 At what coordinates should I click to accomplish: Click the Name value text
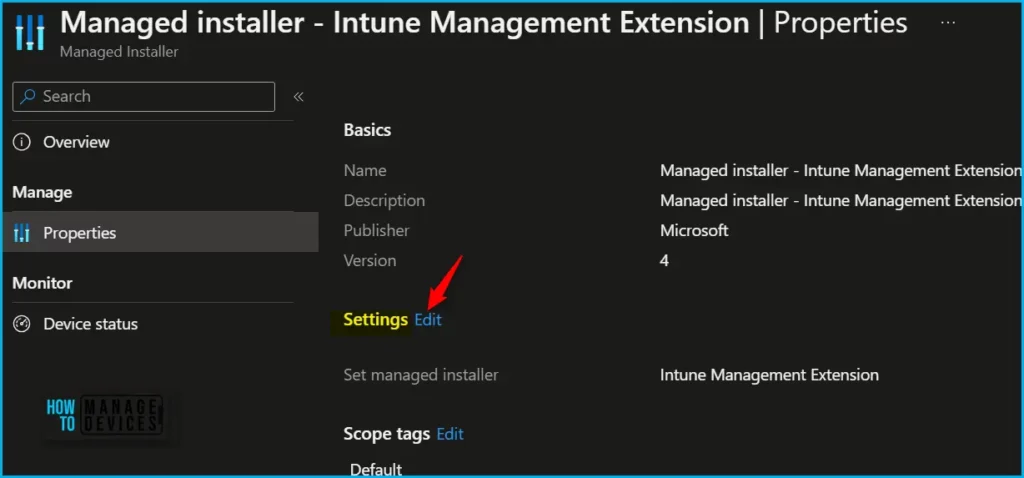tap(840, 170)
